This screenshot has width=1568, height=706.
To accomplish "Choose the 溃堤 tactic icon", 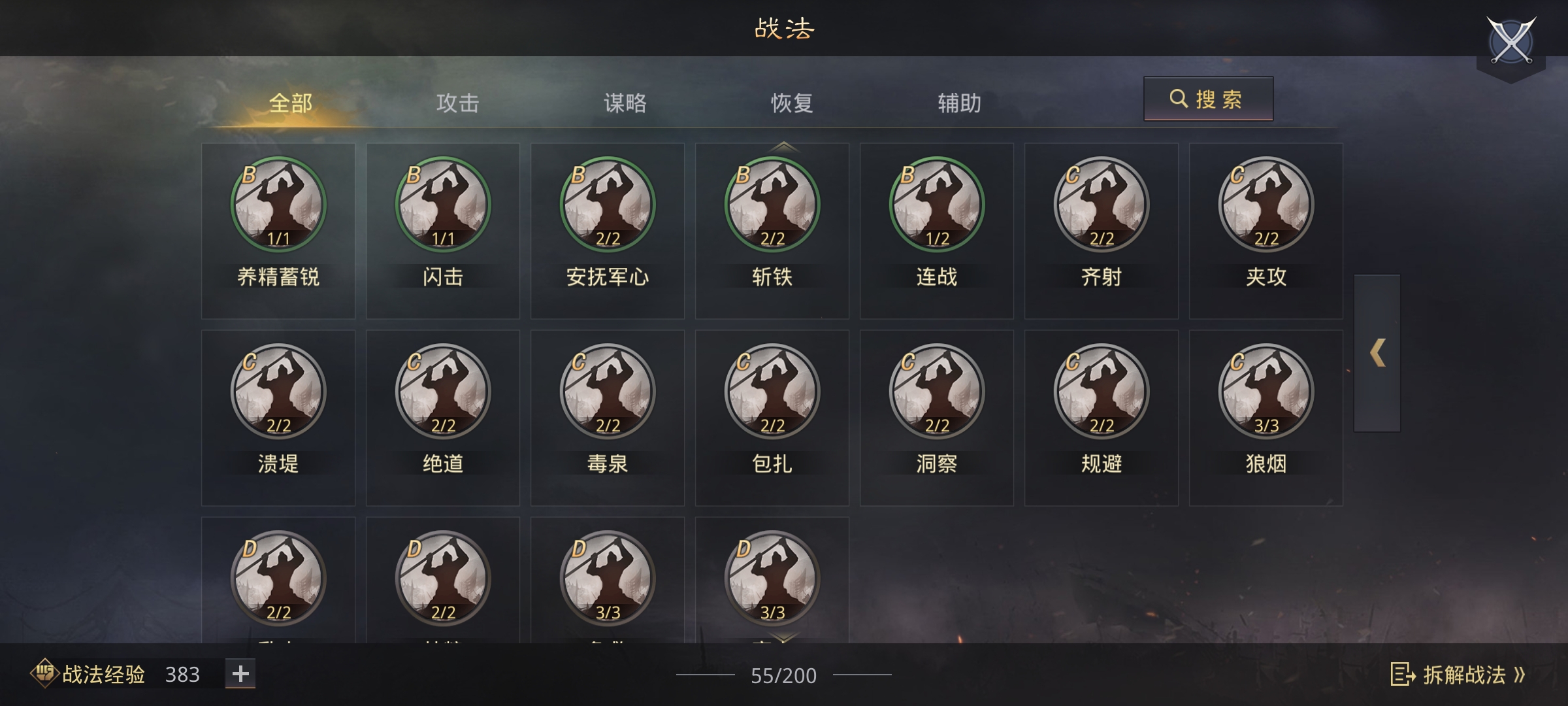I will 278,391.
